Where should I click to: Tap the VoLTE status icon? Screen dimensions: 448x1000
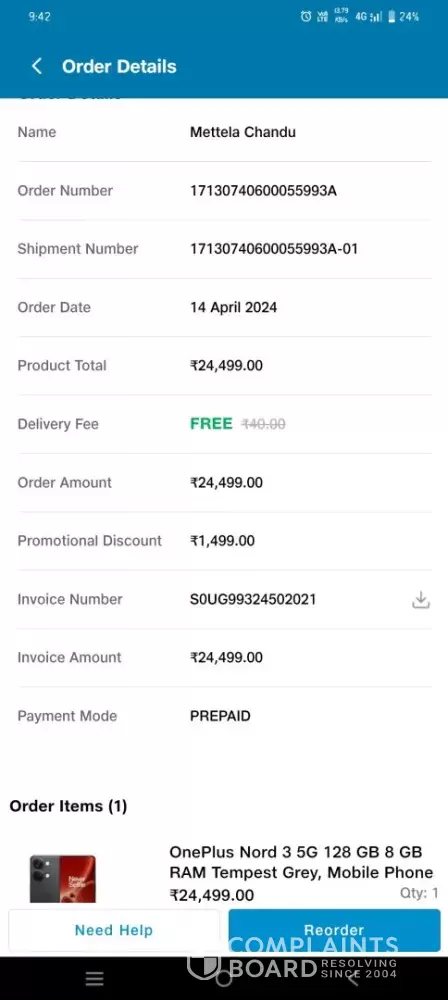pos(323,17)
